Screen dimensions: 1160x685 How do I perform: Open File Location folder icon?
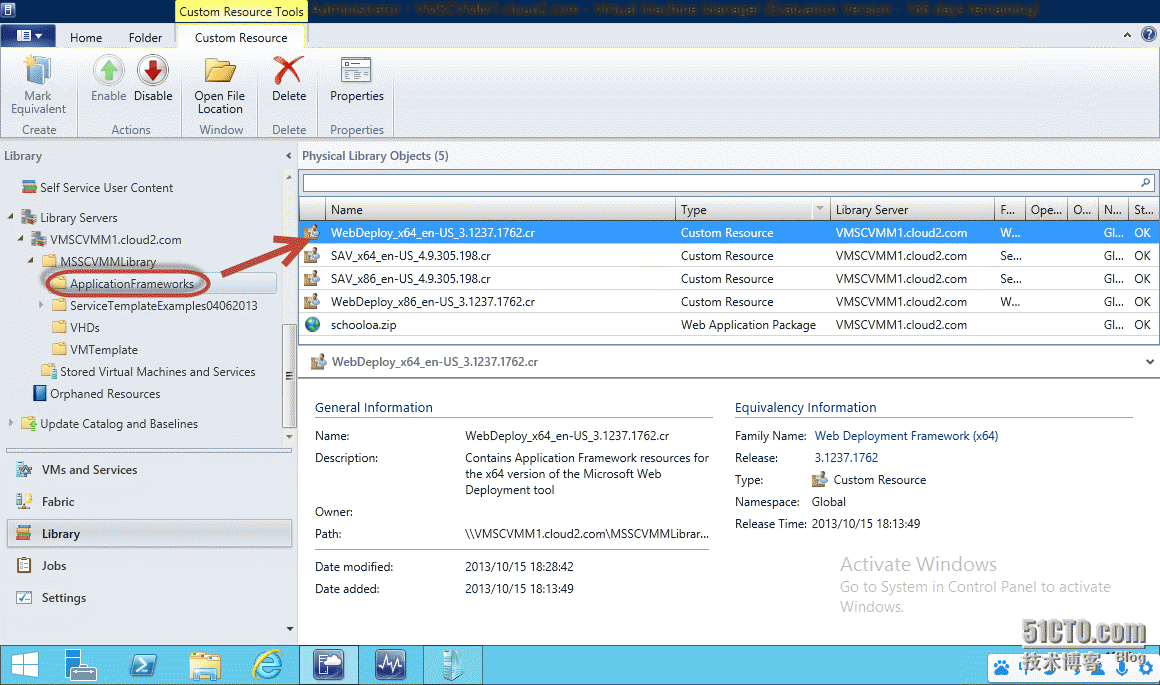click(220, 71)
